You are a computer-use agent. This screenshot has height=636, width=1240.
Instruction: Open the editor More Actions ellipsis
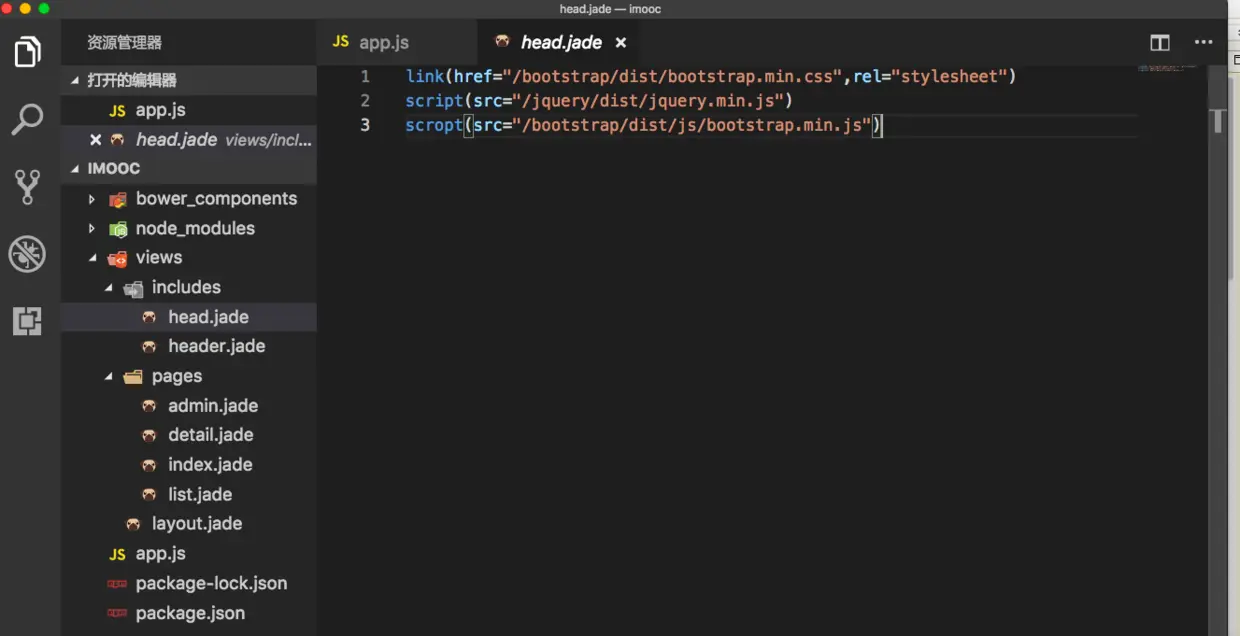pyautogui.click(x=1204, y=43)
